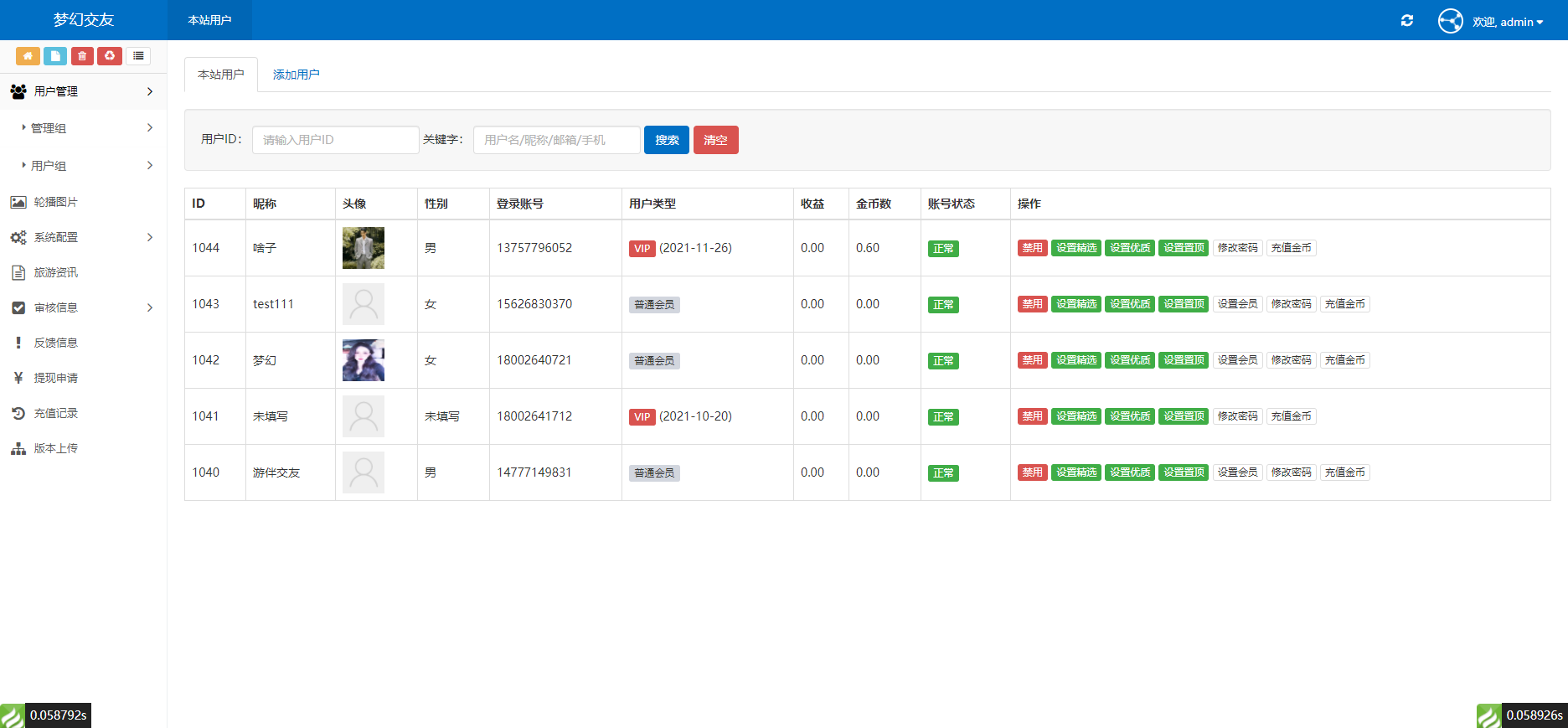The height and width of the screenshot is (728, 1568).
Task: Click the refresh icon in top bar
Action: tap(1407, 20)
